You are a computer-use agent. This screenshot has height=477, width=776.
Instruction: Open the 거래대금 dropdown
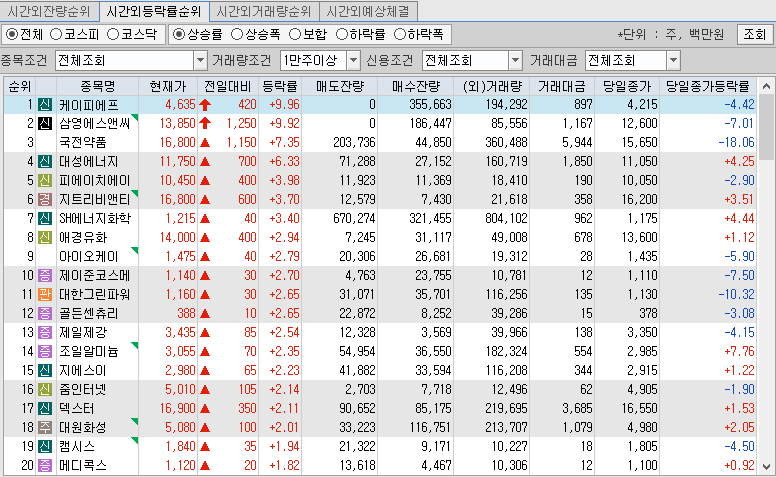click(x=673, y=61)
